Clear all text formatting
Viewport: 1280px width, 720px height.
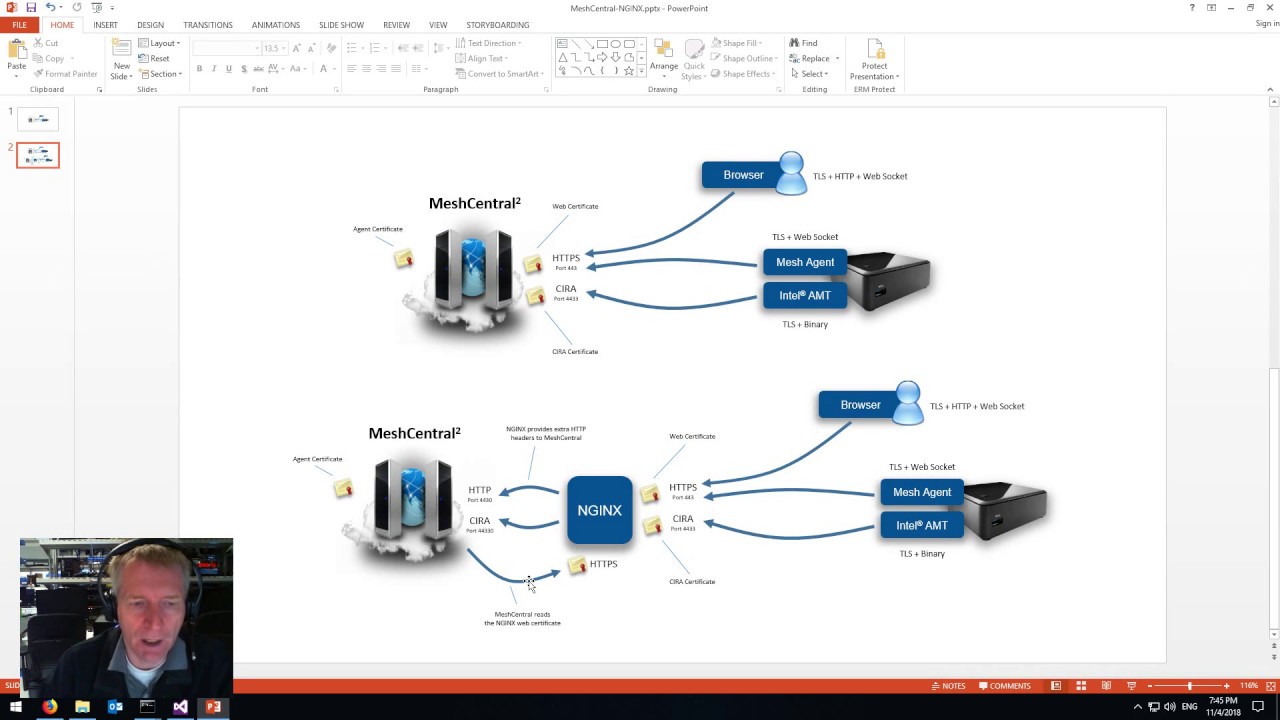coord(331,48)
